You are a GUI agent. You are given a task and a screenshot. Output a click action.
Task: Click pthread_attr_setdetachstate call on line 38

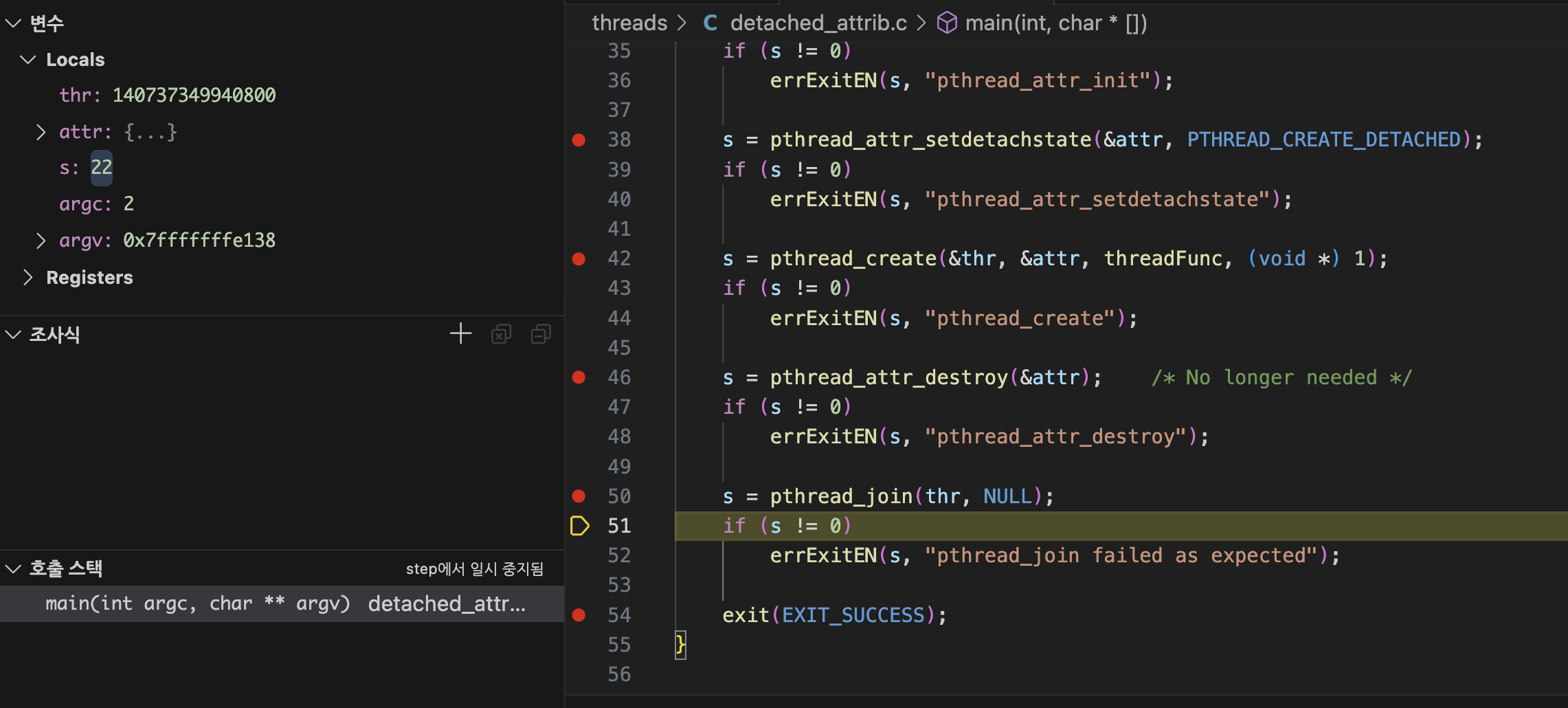(930, 140)
